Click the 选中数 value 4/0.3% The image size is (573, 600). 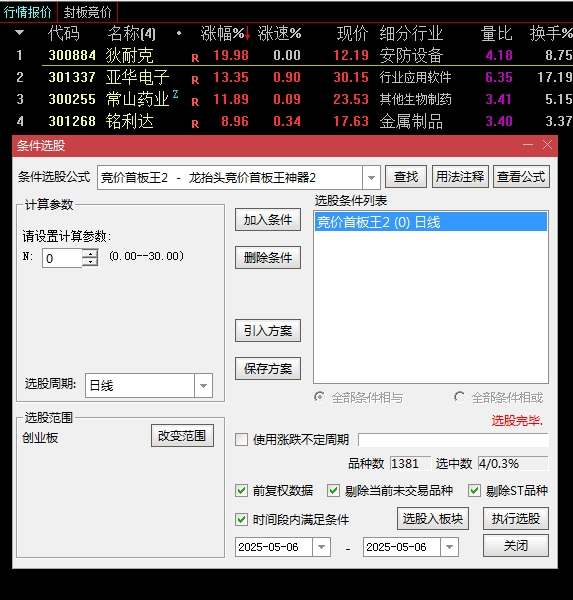tap(513, 464)
